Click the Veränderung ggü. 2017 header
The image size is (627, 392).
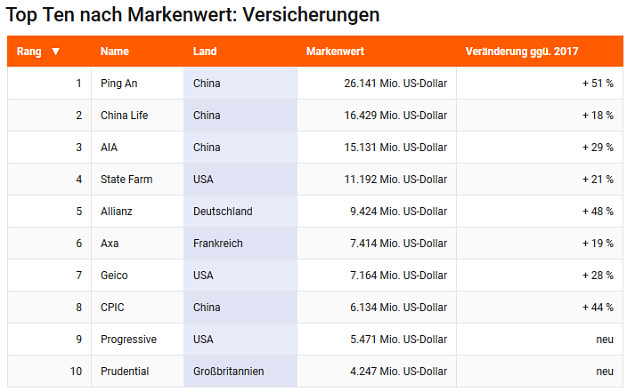(522, 51)
